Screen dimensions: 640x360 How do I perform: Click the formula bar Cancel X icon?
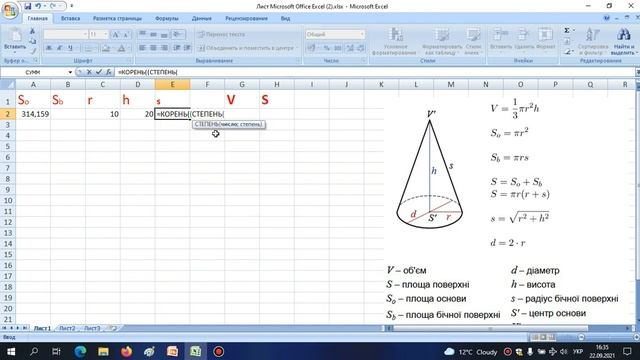click(x=89, y=72)
